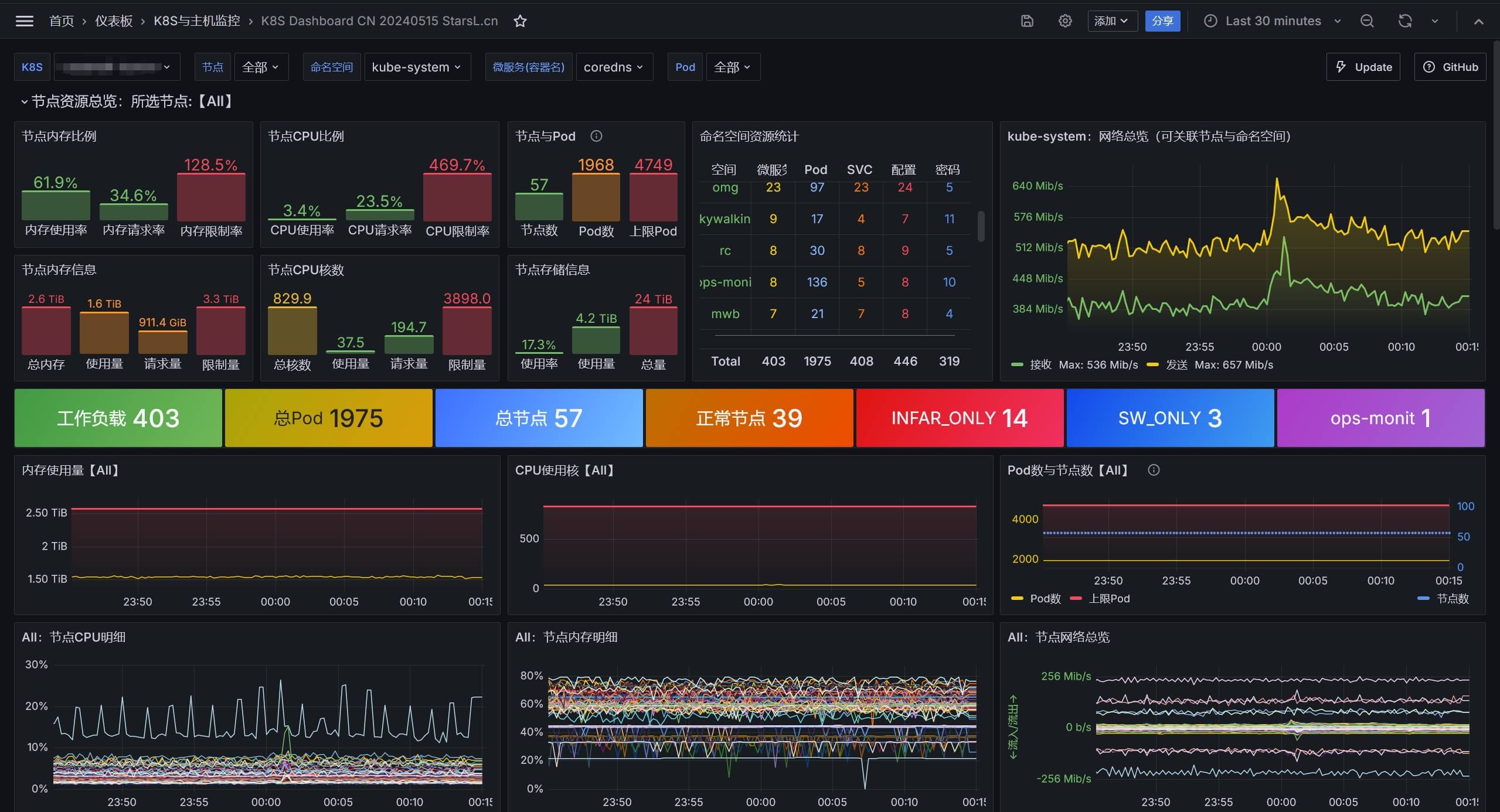The image size is (1500, 812).
Task: Click the save dashboard icon
Action: click(x=1027, y=21)
